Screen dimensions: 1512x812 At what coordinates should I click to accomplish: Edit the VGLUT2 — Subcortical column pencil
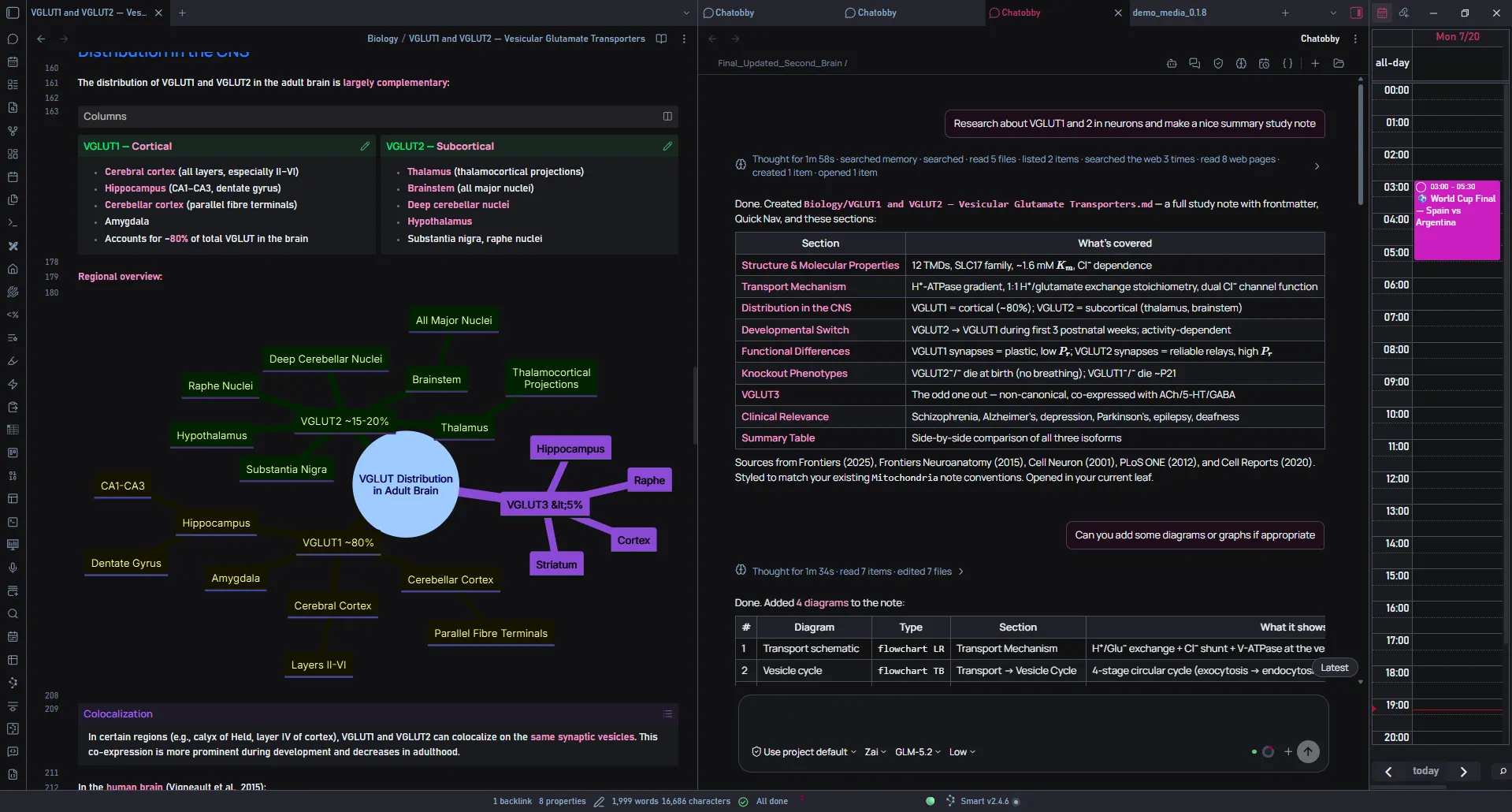click(x=667, y=146)
